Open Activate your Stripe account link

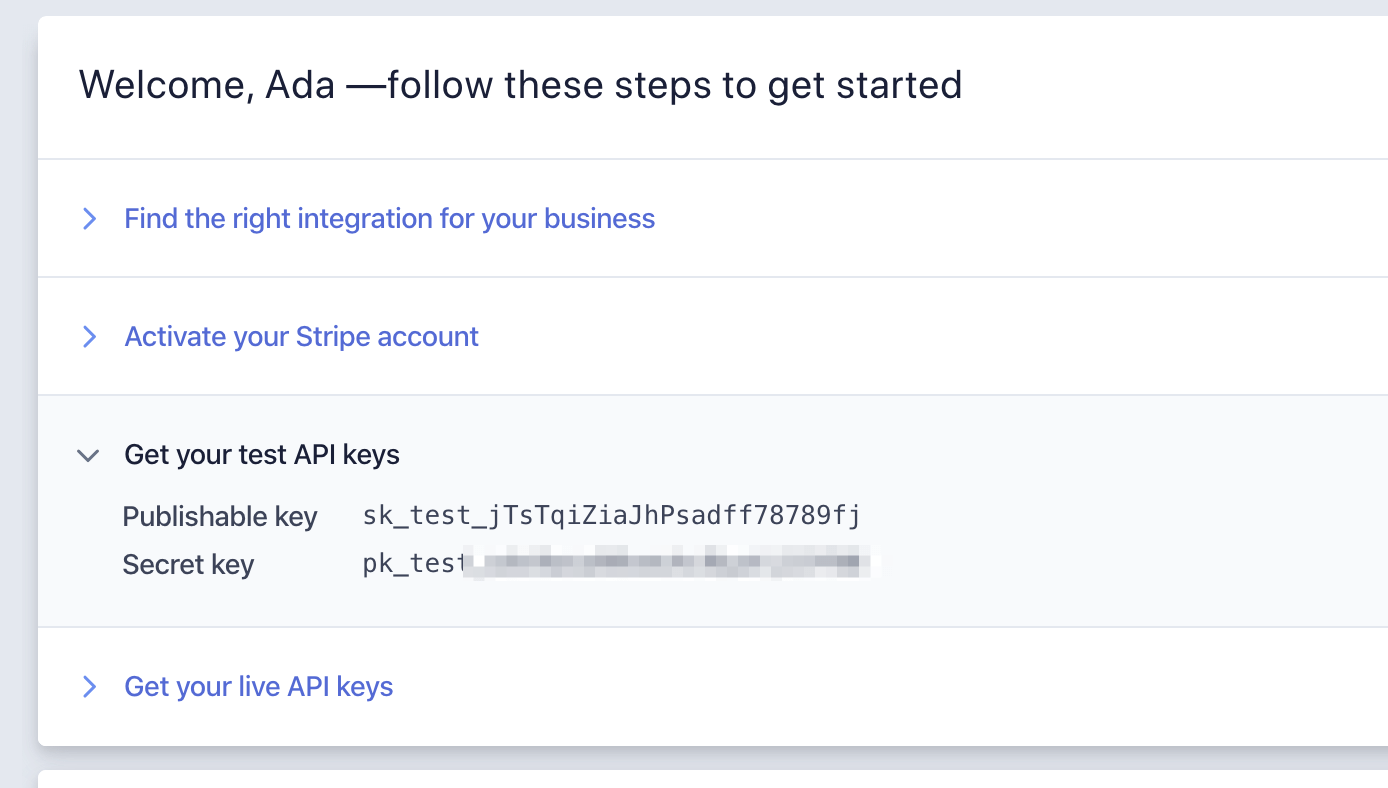click(301, 337)
